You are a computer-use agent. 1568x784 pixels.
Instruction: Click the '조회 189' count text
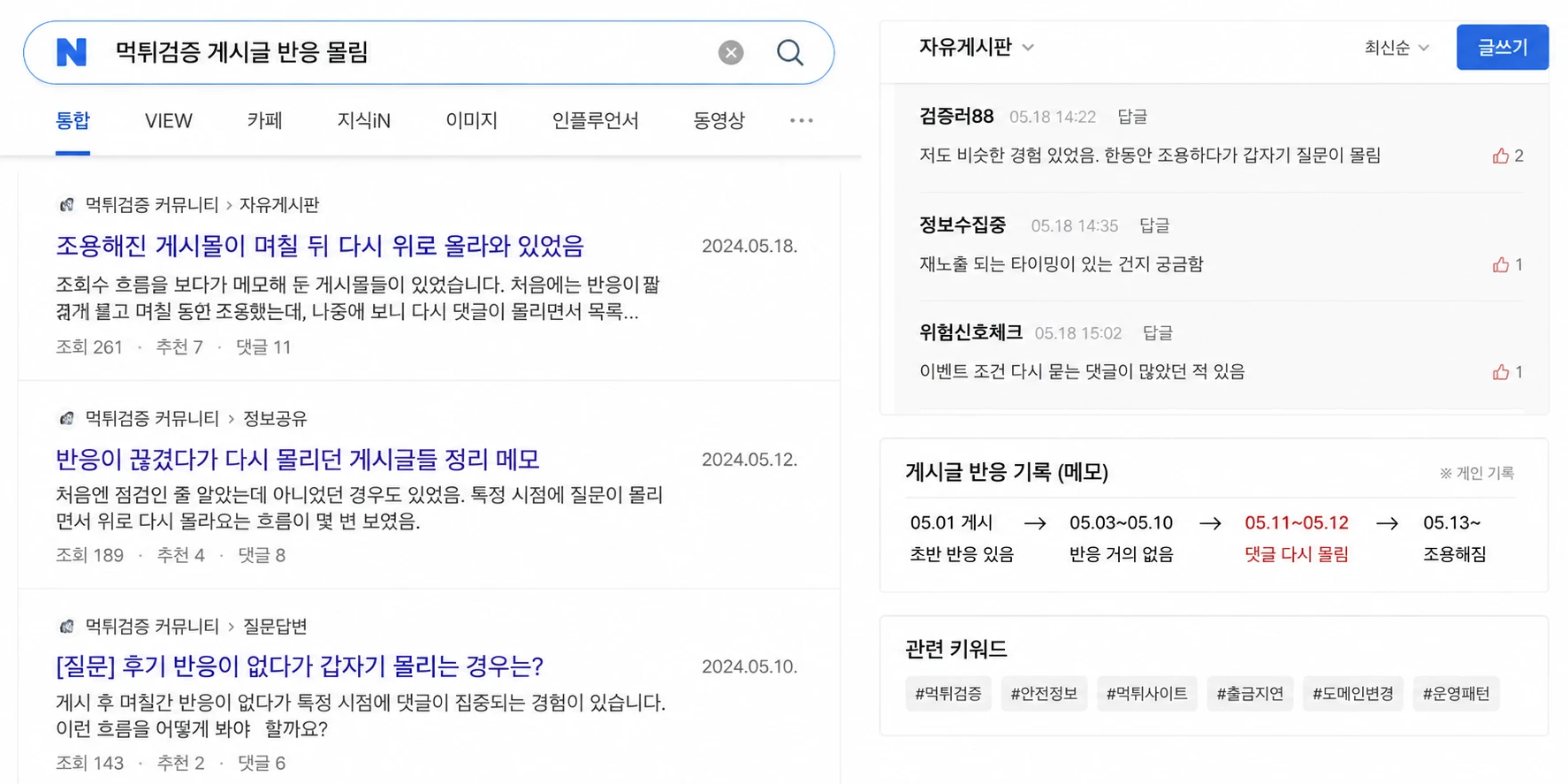(89, 555)
